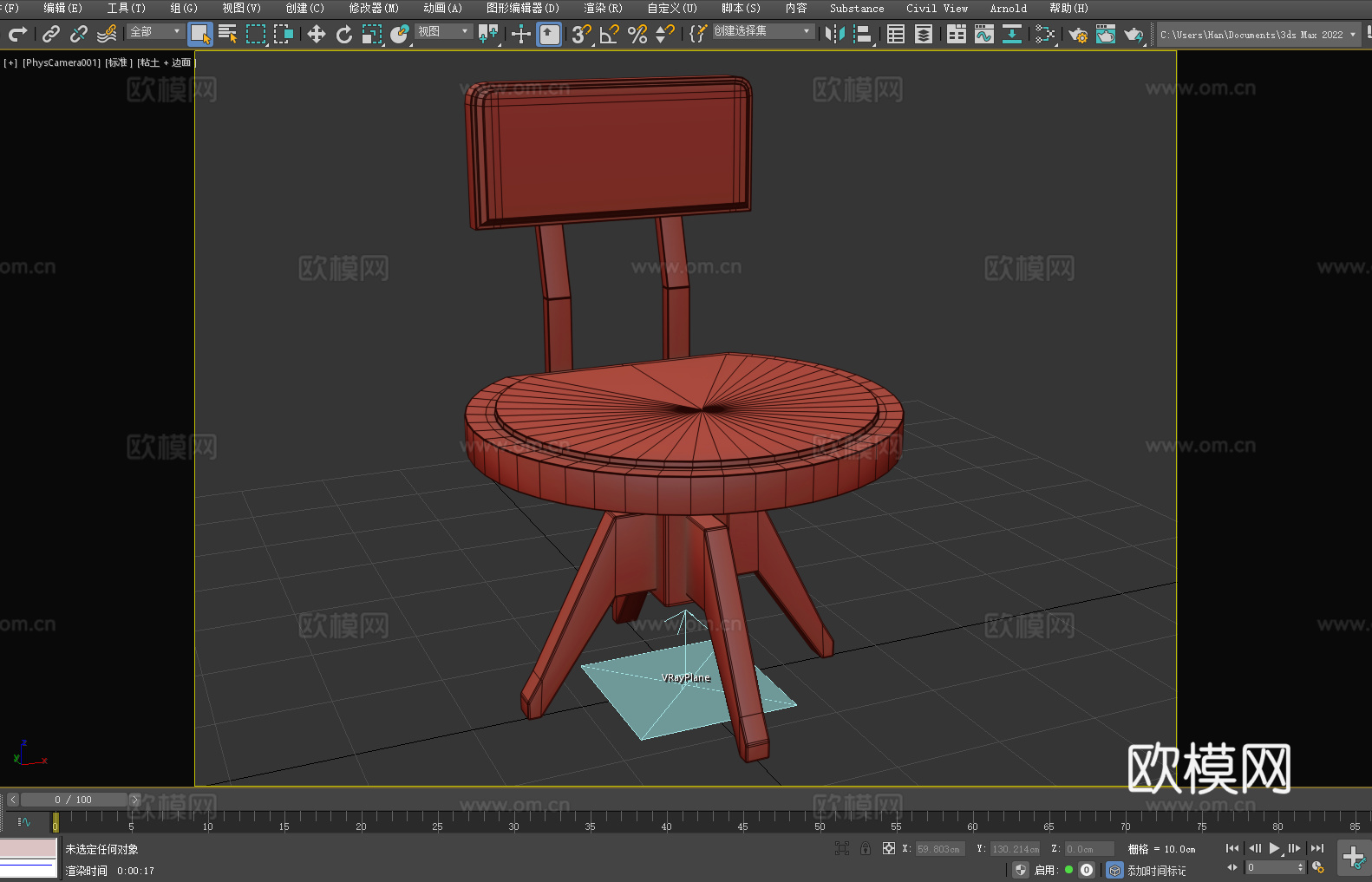Click the Mirror tool icon
This screenshot has height=882, width=1372.
click(835, 34)
